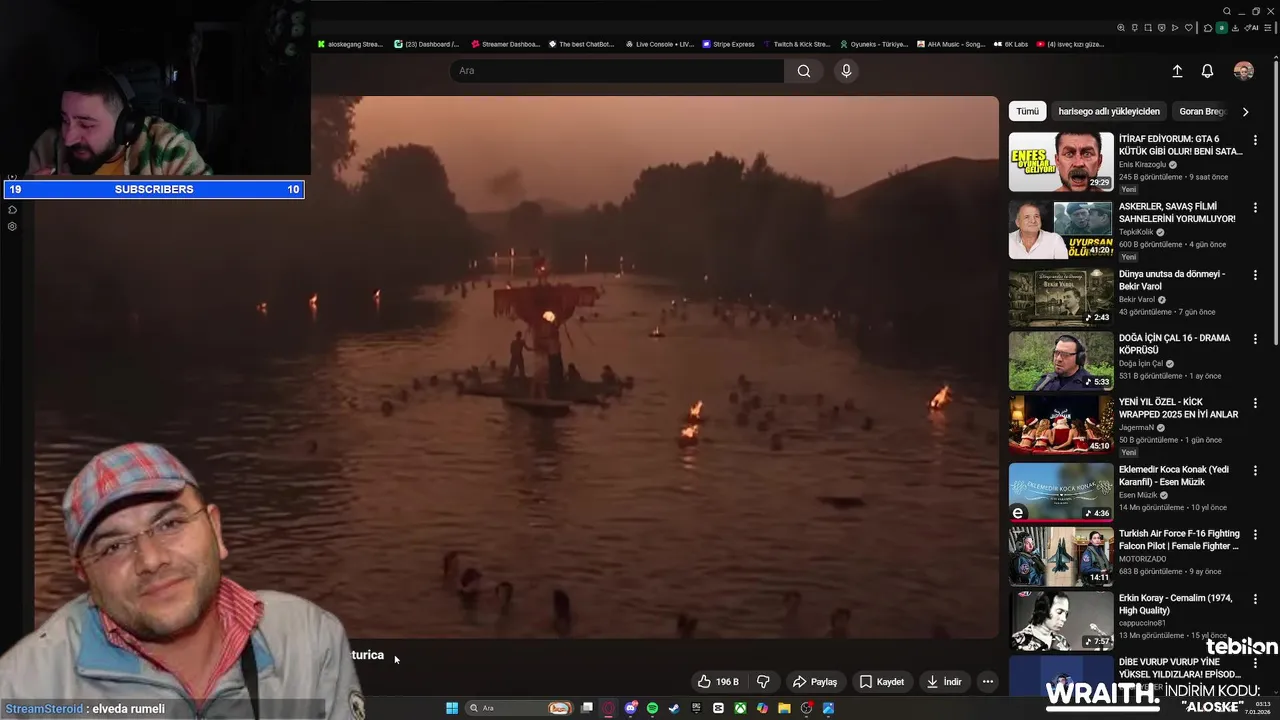
Task: Open Xbox app from the taskbar
Action: 740,708
